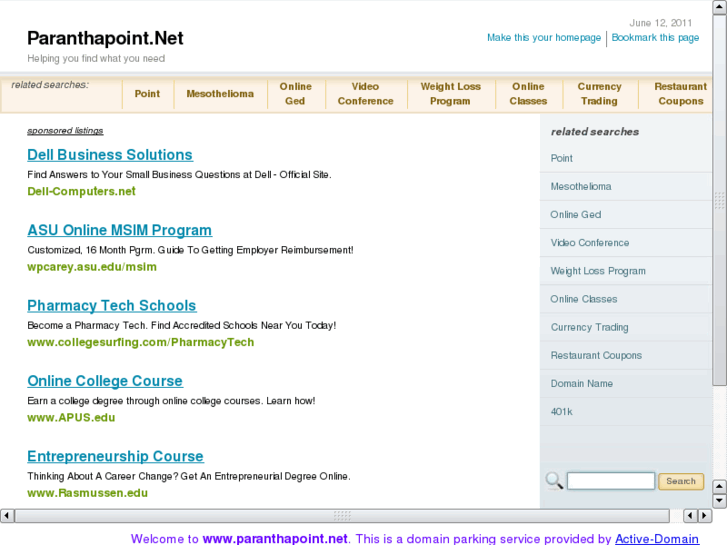The height and width of the screenshot is (545, 727).
Task: Click horizontal scrollbar far-left arrow
Action: (7, 515)
